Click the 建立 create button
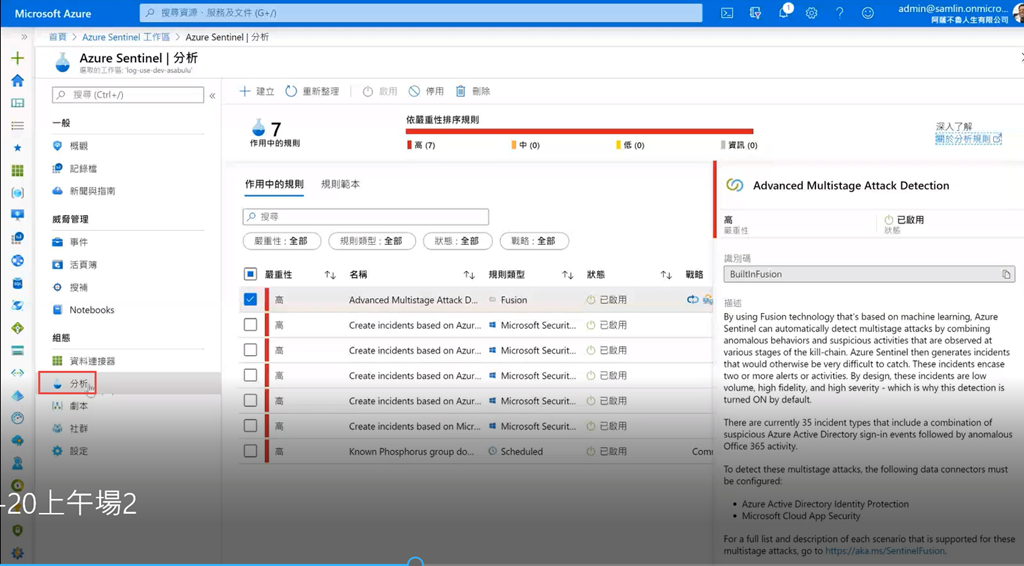Viewport: 1024px width, 566px height. (257, 91)
